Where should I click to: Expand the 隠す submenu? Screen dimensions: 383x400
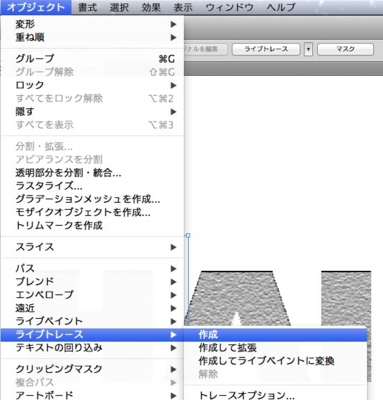coord(93,111)
